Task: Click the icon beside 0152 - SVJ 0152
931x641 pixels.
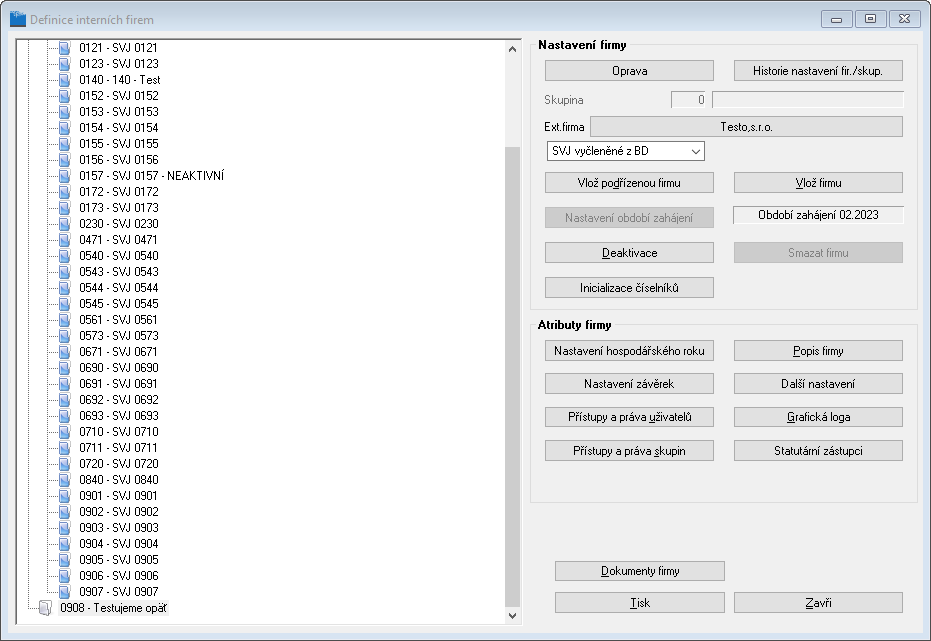Action: [x=64, y=96]
